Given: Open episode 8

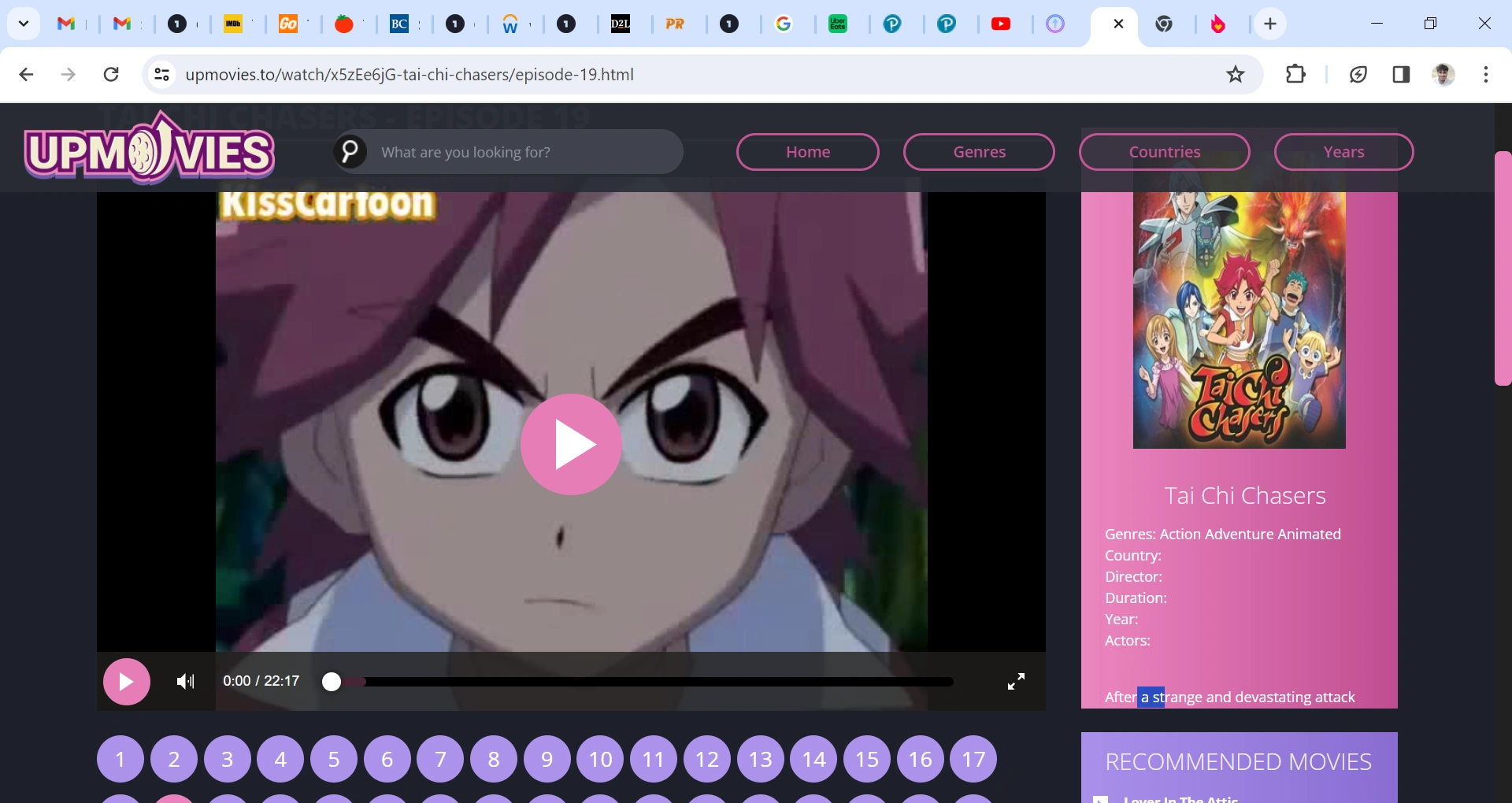Looking at the screenshot, I should (x=494, y=759).
